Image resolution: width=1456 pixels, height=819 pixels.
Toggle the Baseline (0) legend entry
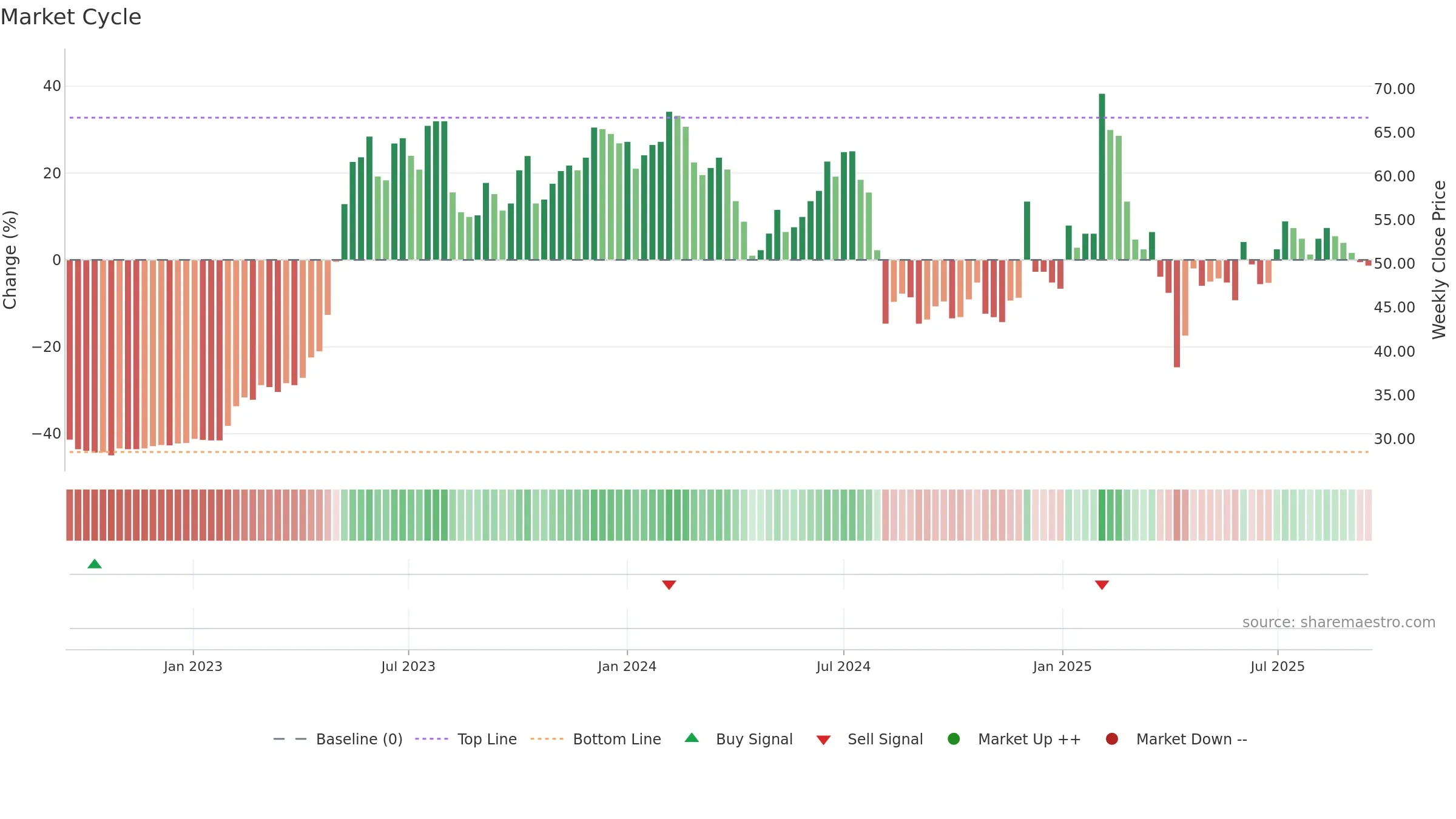tap(338, 739)
